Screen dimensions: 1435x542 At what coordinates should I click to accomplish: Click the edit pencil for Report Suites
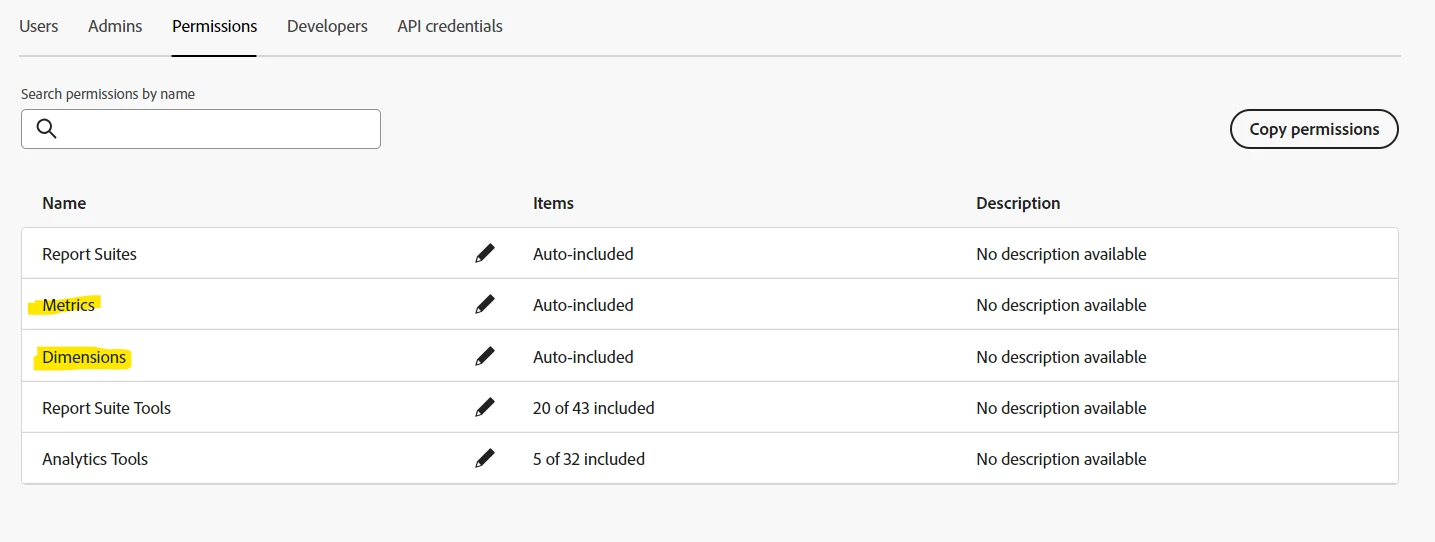coord(485,254)
